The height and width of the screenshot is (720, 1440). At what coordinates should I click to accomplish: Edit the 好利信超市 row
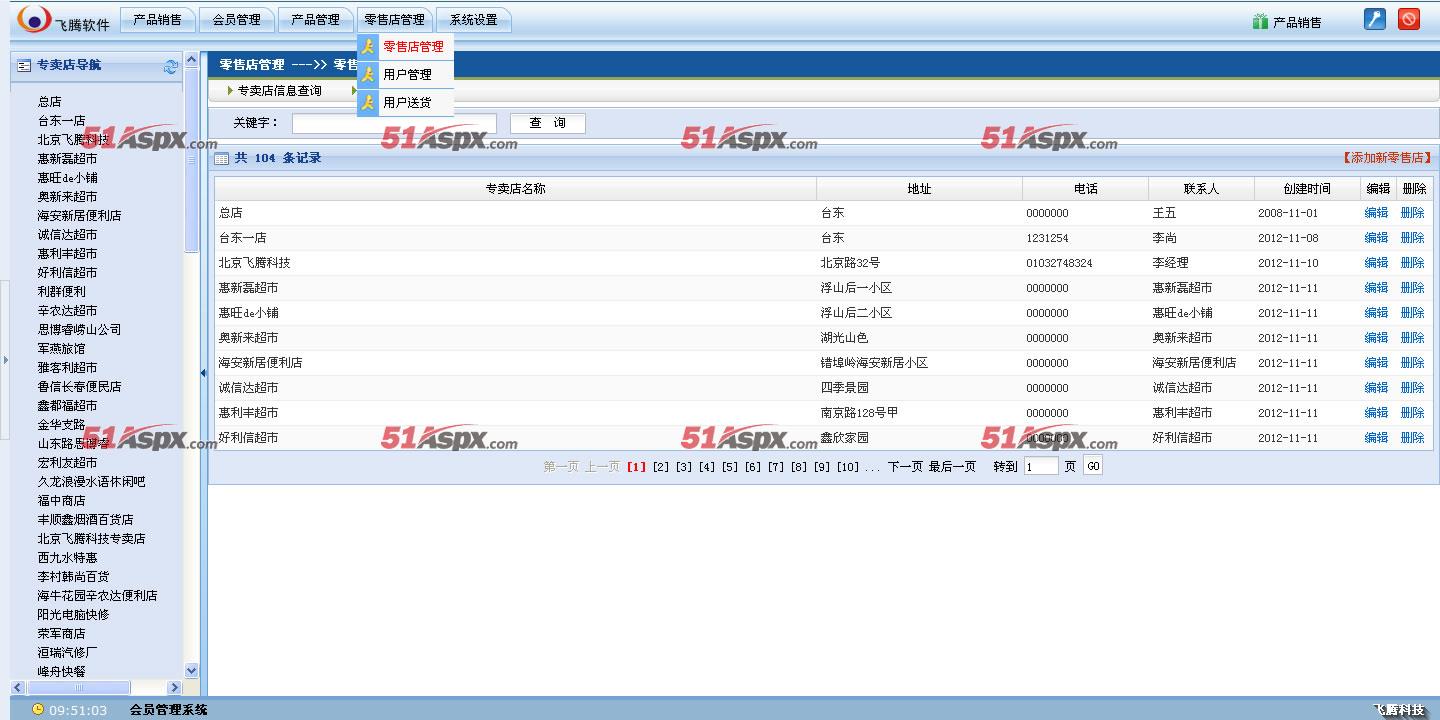tap(1376, 438)
